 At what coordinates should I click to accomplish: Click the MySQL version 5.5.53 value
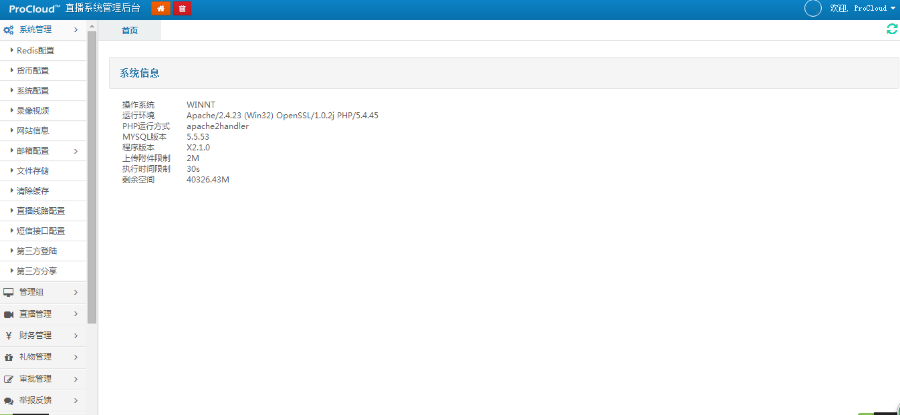198,137
